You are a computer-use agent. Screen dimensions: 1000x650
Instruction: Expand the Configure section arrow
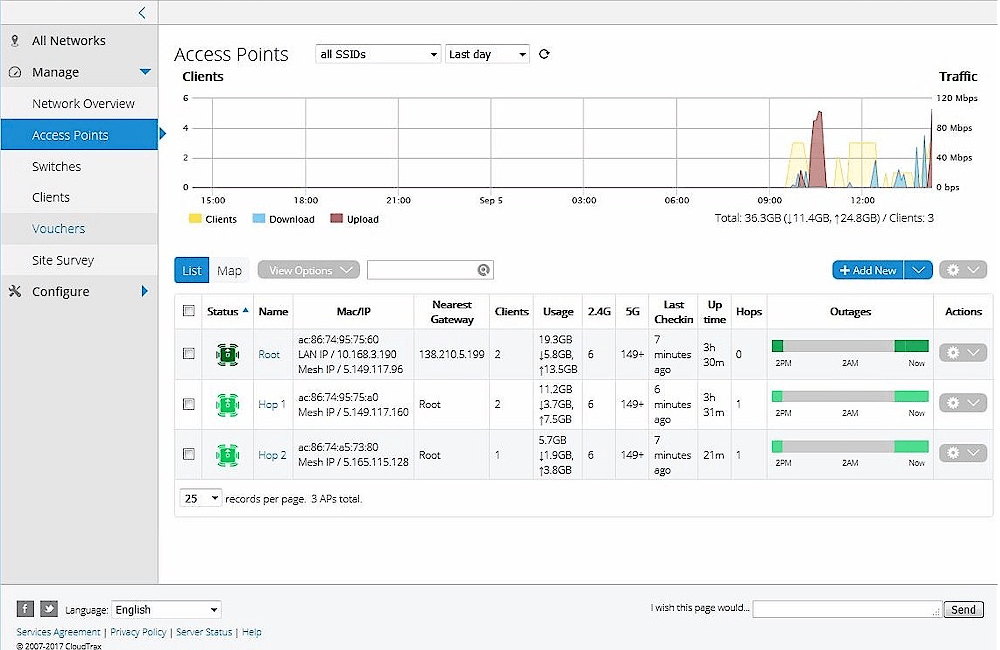click(x=145, y=292)
